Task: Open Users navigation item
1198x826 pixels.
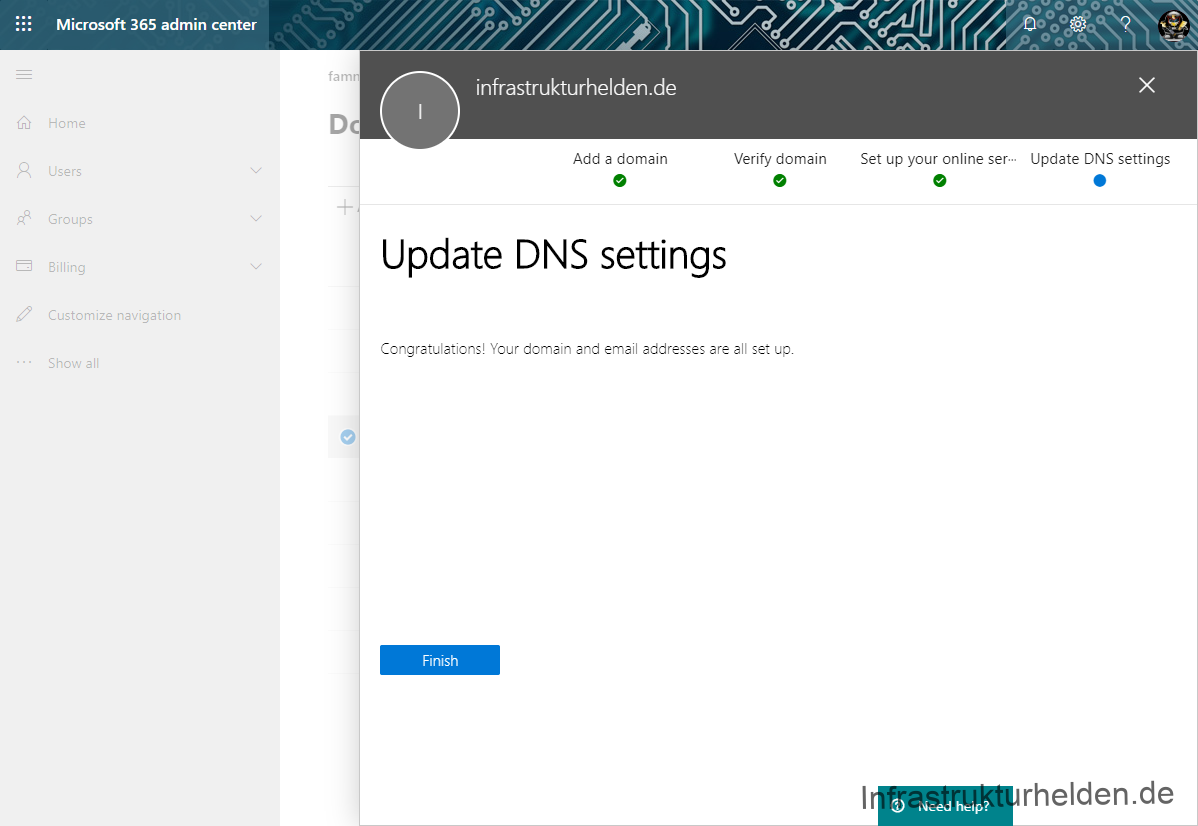Action: pos(65,171)
